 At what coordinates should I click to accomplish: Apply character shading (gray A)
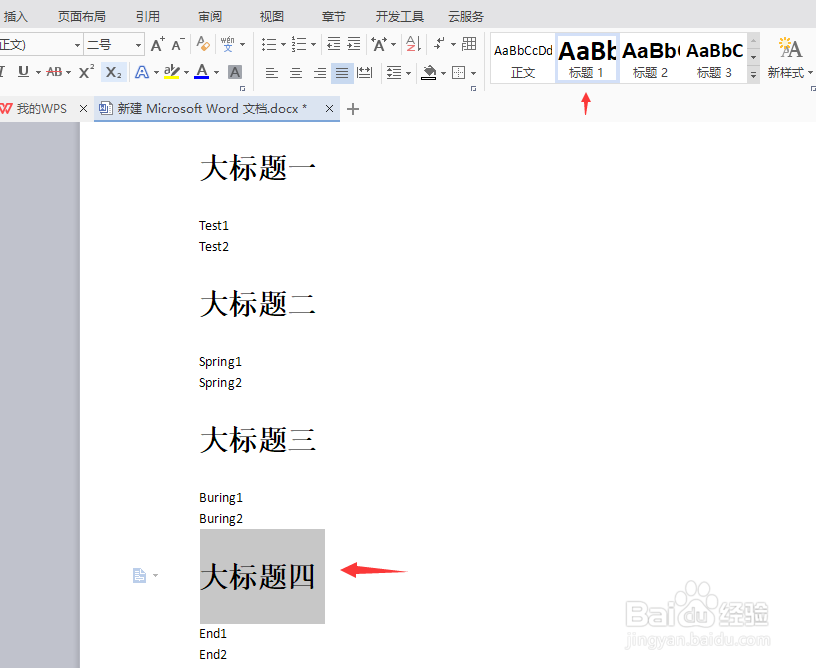point(235,72)
